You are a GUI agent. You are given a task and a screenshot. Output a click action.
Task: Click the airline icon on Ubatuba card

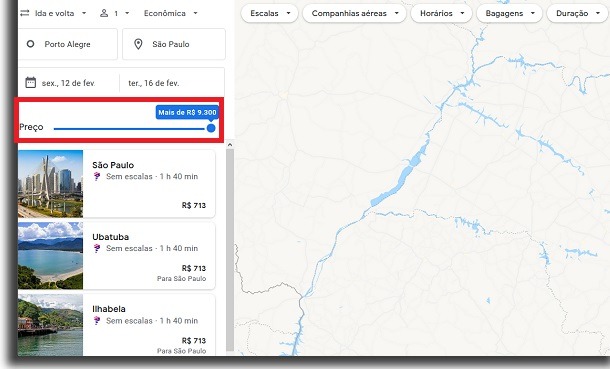point(97,248)
